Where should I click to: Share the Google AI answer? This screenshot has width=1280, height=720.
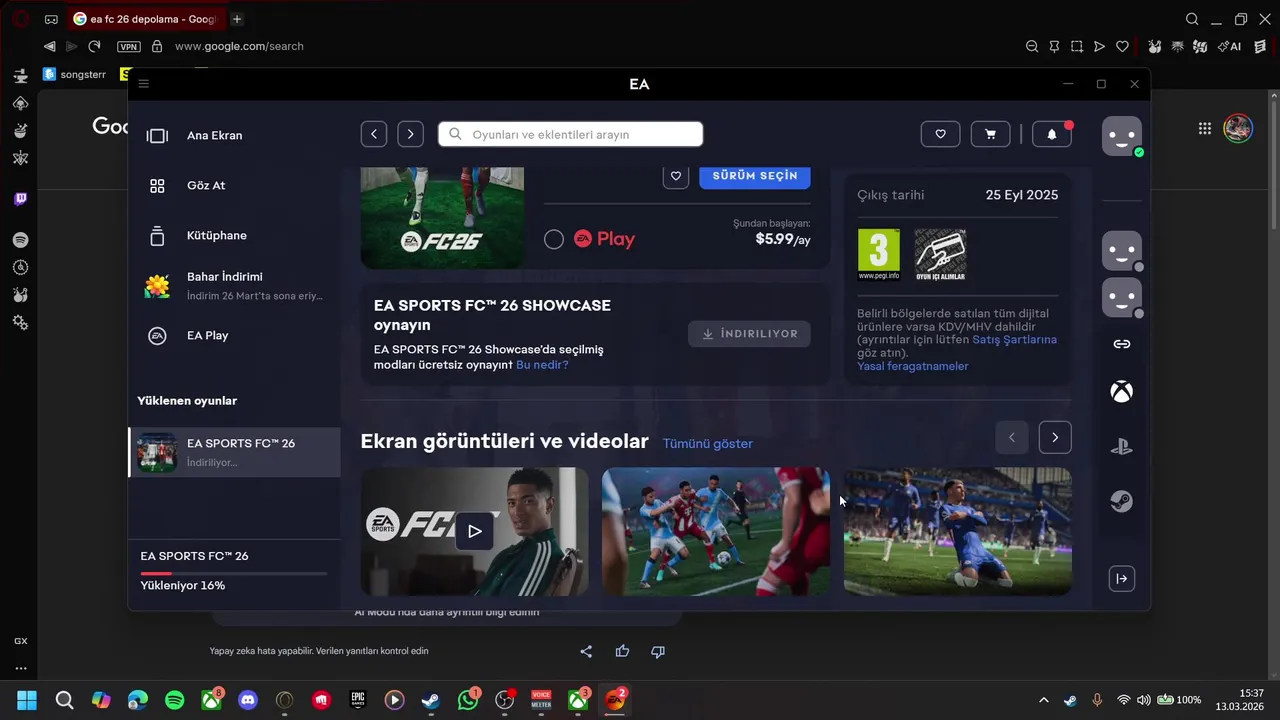coord(586,651)
